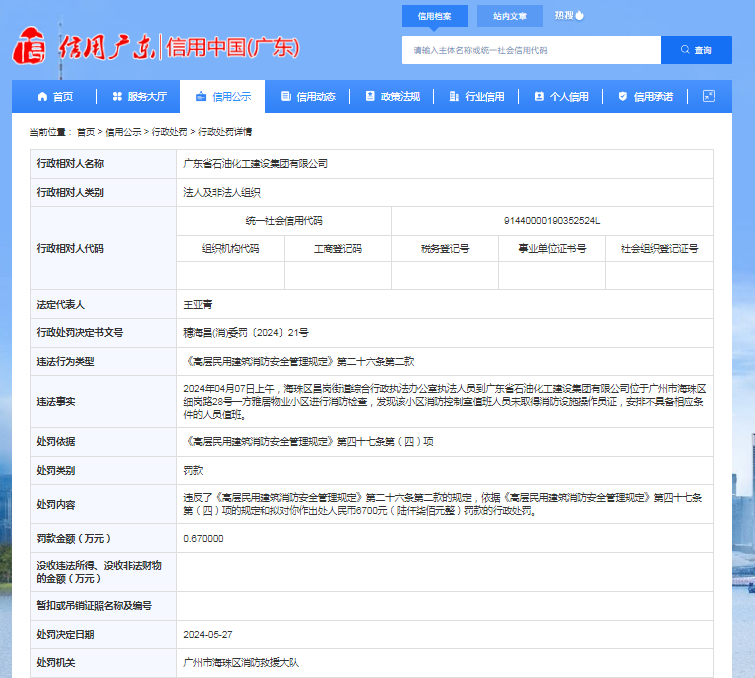Click the expand icon at navigation end
755x678 pixels.
coord(709,96)
